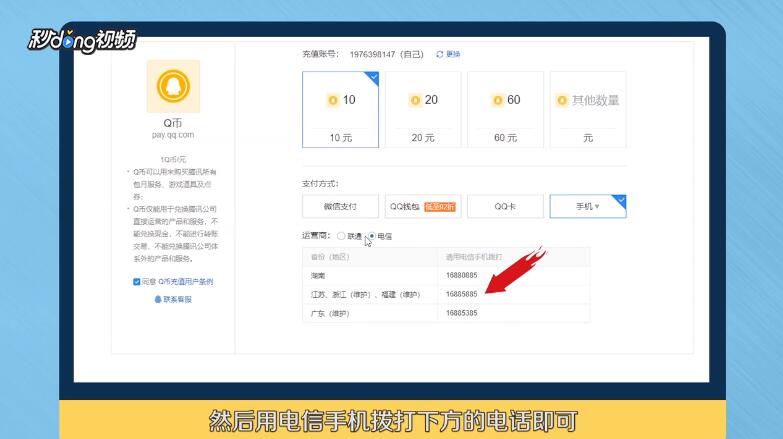Viewport: 783px width, 439px height.
Task: Toggle the 同意 Q币充值用户条例 checkbox
Action: click(136, 282)
